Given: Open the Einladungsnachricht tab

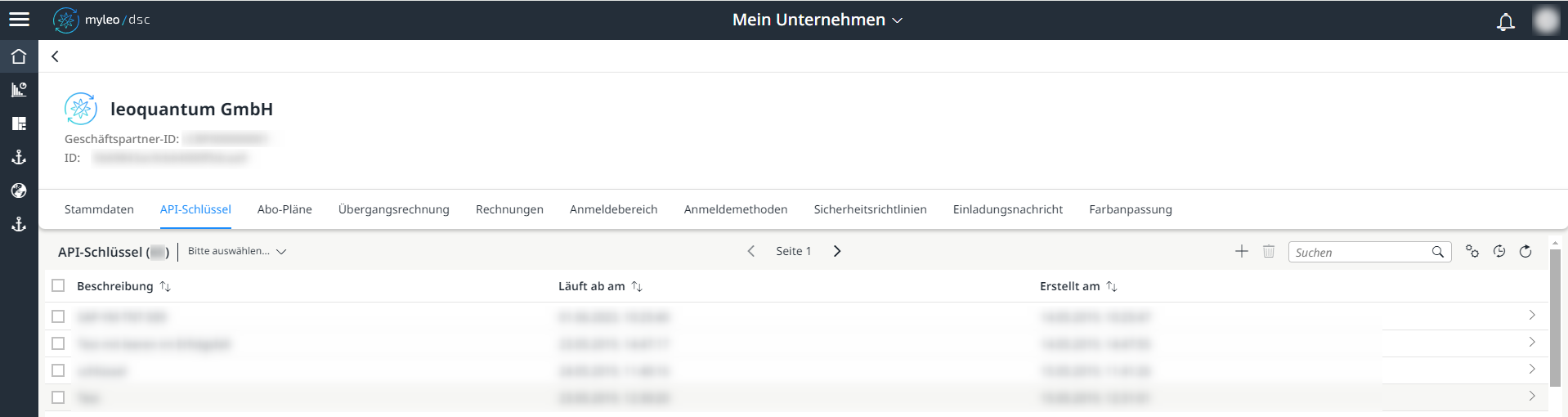Looking at the screenshot, I should pyautogui.click(x=1008, y=209).
